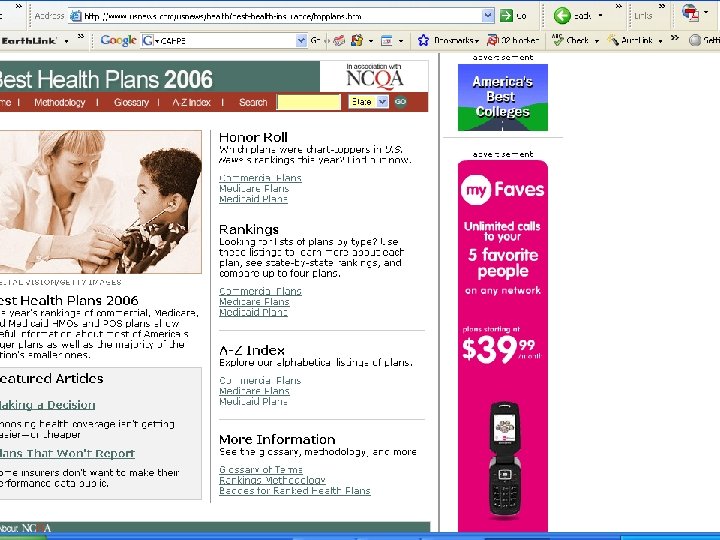Open Medicare Plans under Honor Roll

[254, 189]
